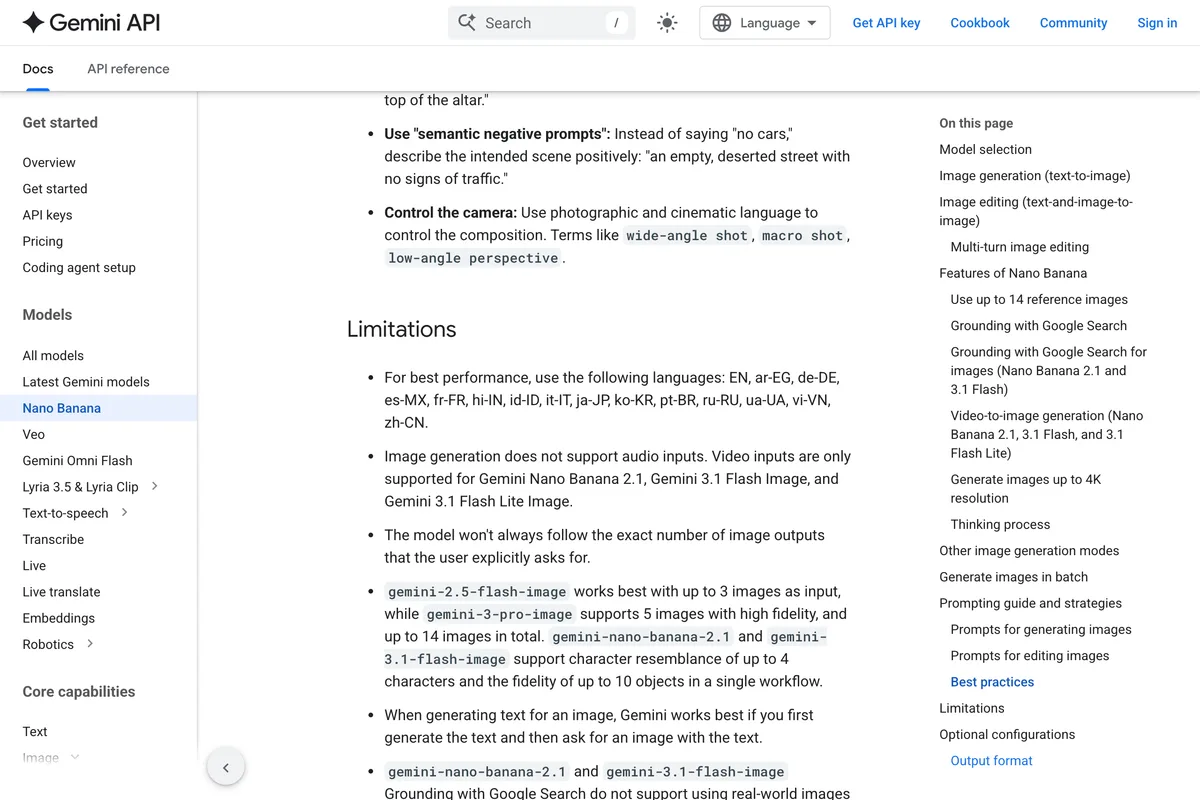The width and height of the screenshot is (1200, 800).
Task: Click the 'macro shot' code text
Action: click(x=802, y=235)
